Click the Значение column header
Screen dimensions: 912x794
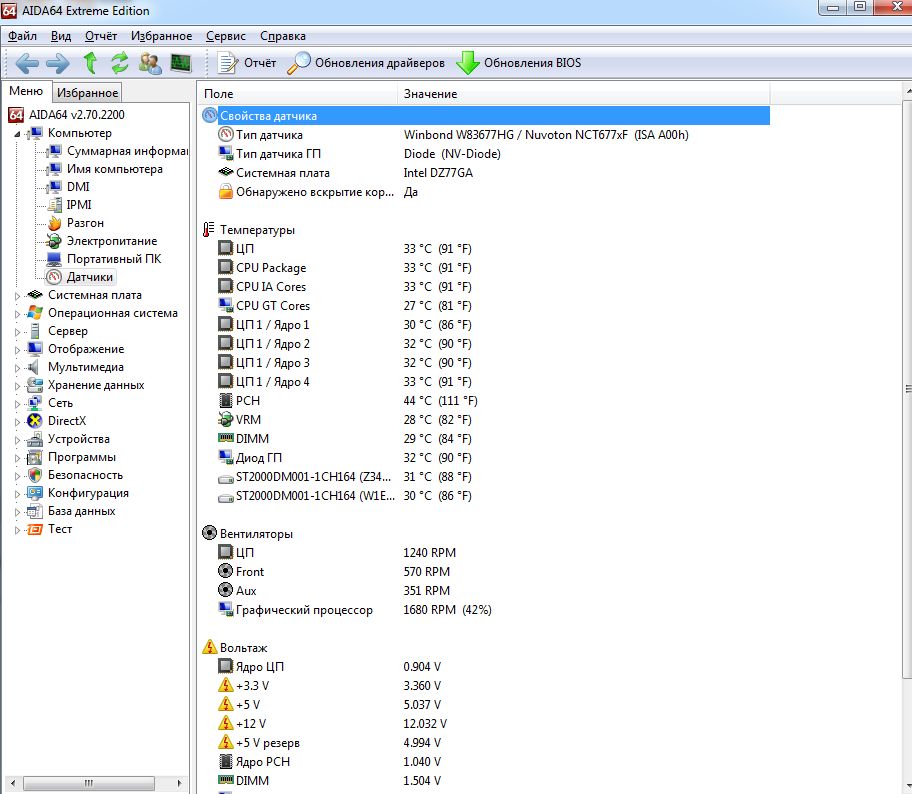point(584,94)
